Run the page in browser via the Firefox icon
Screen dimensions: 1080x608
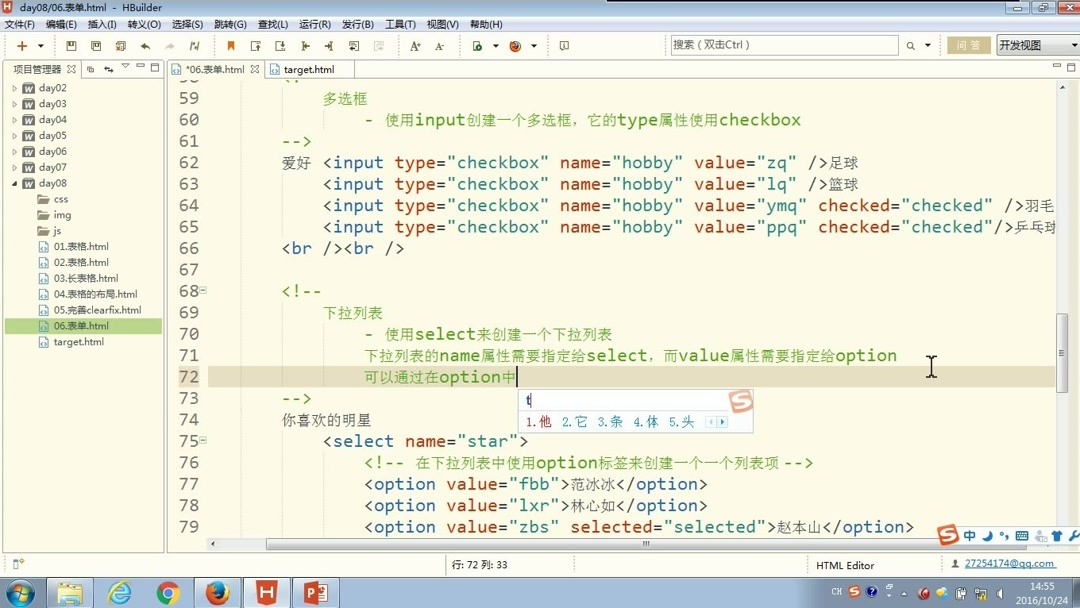(x=514, y=45)
